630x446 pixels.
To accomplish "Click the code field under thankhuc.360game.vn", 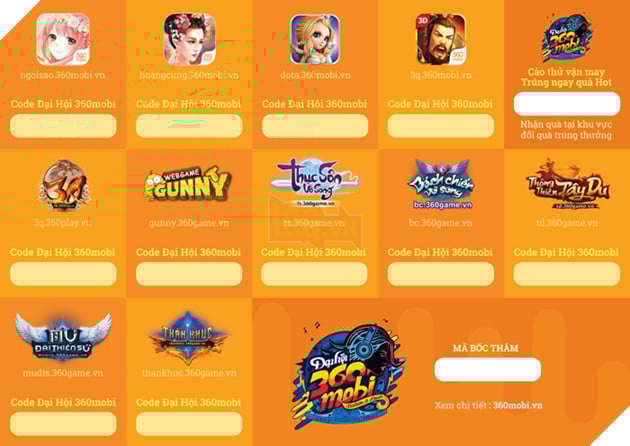I will [x=189, y=424].
